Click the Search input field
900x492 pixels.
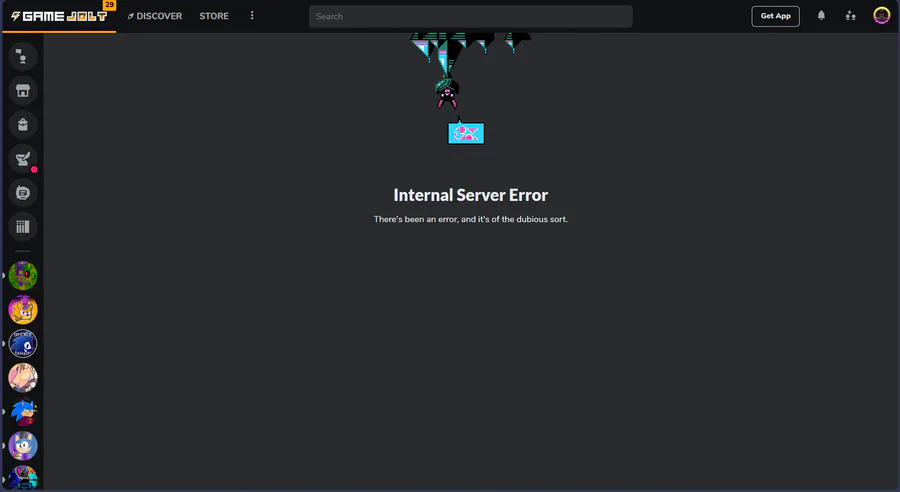pos(471,16)
